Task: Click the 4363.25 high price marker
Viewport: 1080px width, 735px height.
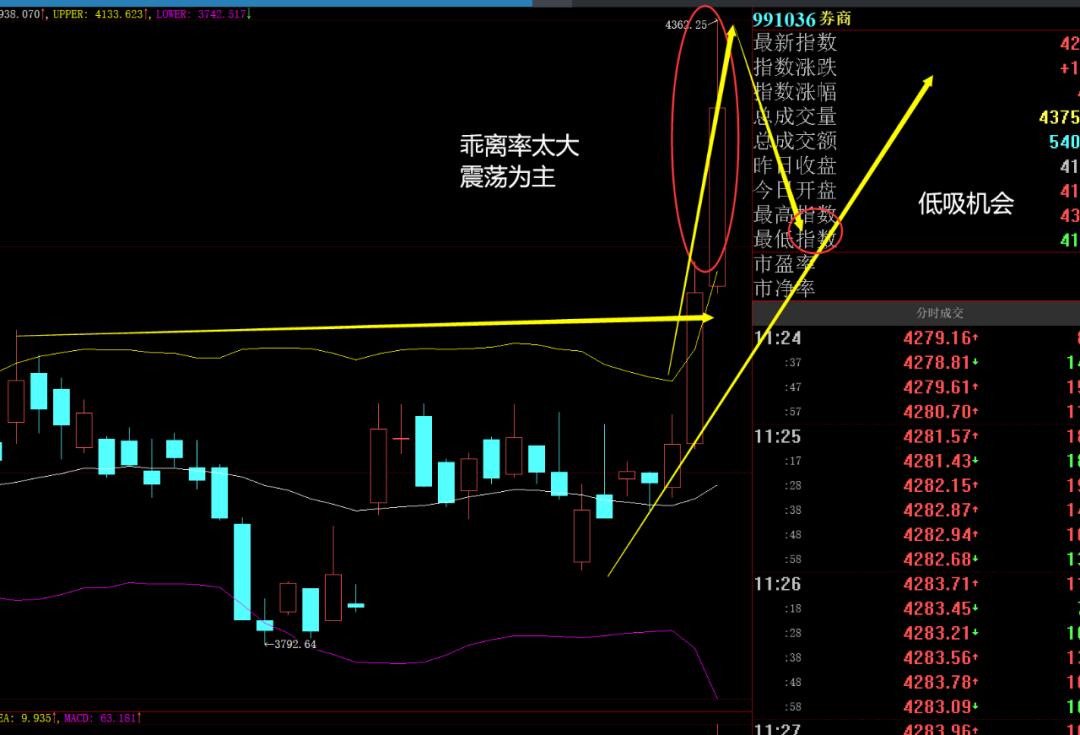Action: click(686, 25)
